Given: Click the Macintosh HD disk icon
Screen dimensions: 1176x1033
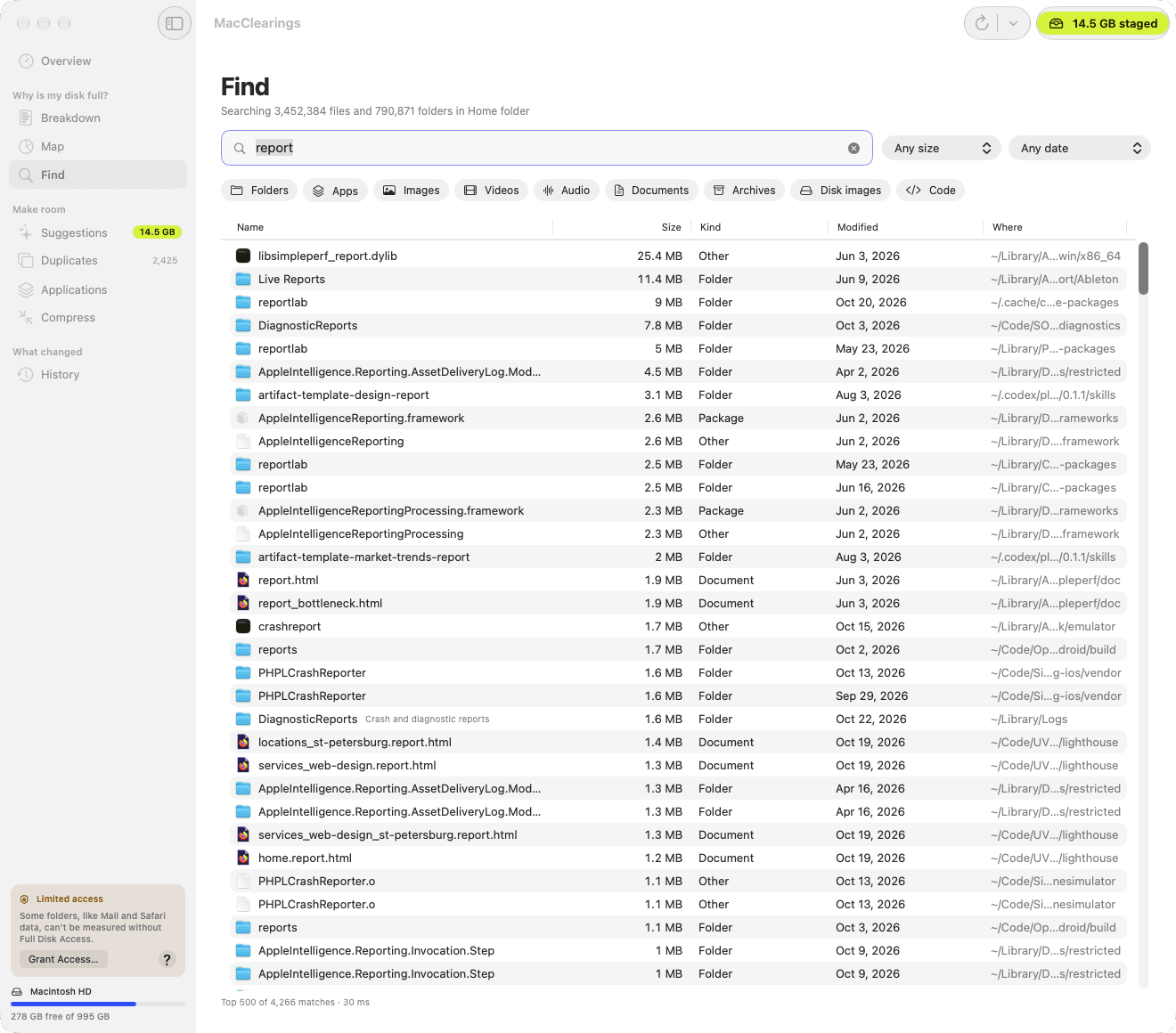Looking at the screenshot, I should point(18,992).
